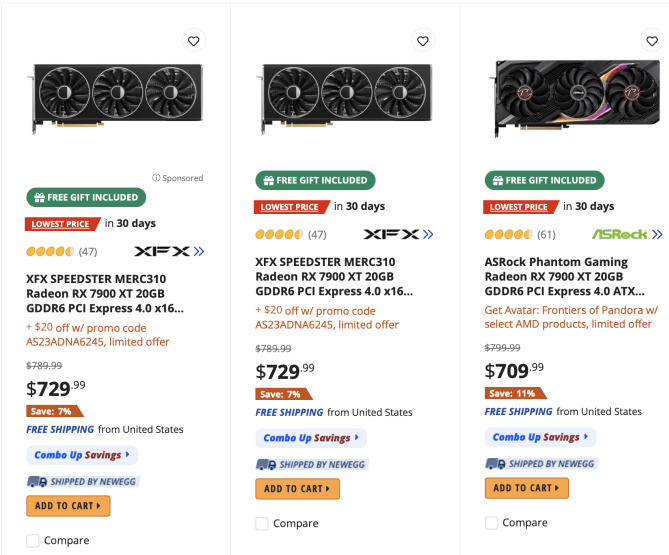Click the XFX brand logo on the sponsored listing
The height and width of the screenshot is (555, 669).
[x=162, y=251]
